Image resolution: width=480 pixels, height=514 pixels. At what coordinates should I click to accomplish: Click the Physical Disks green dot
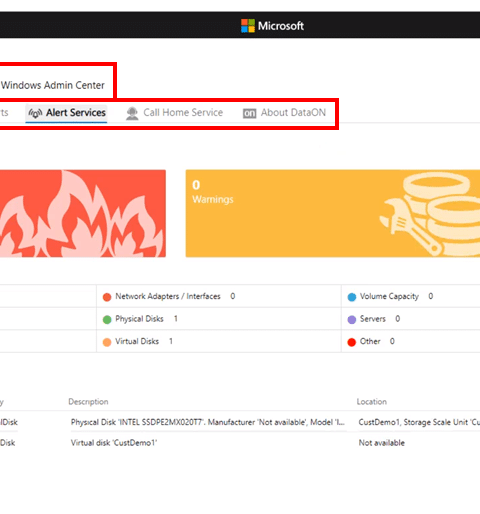[x=107, y=319]
